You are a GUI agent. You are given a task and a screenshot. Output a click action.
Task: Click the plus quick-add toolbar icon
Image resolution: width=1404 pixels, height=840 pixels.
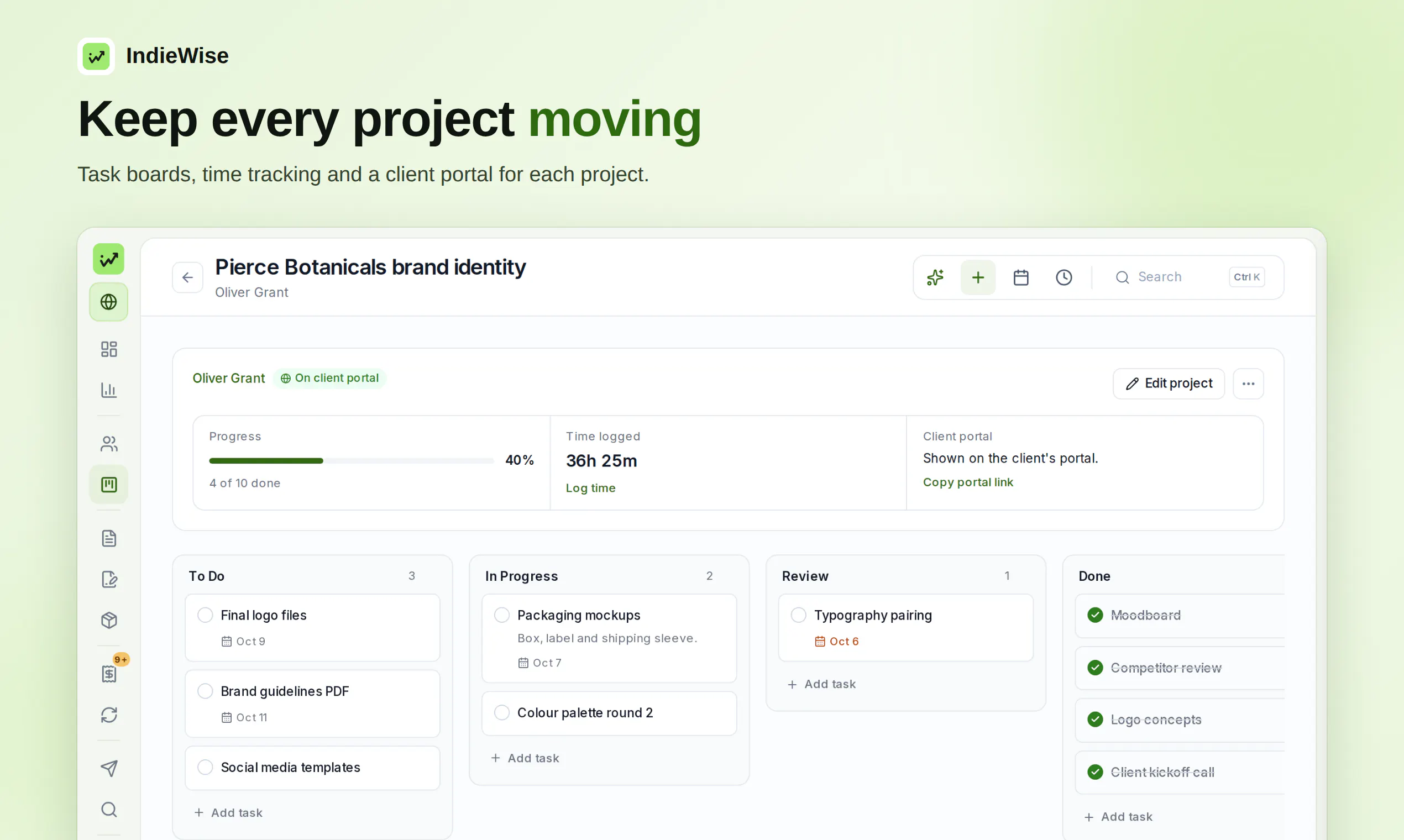click(978, 277)
